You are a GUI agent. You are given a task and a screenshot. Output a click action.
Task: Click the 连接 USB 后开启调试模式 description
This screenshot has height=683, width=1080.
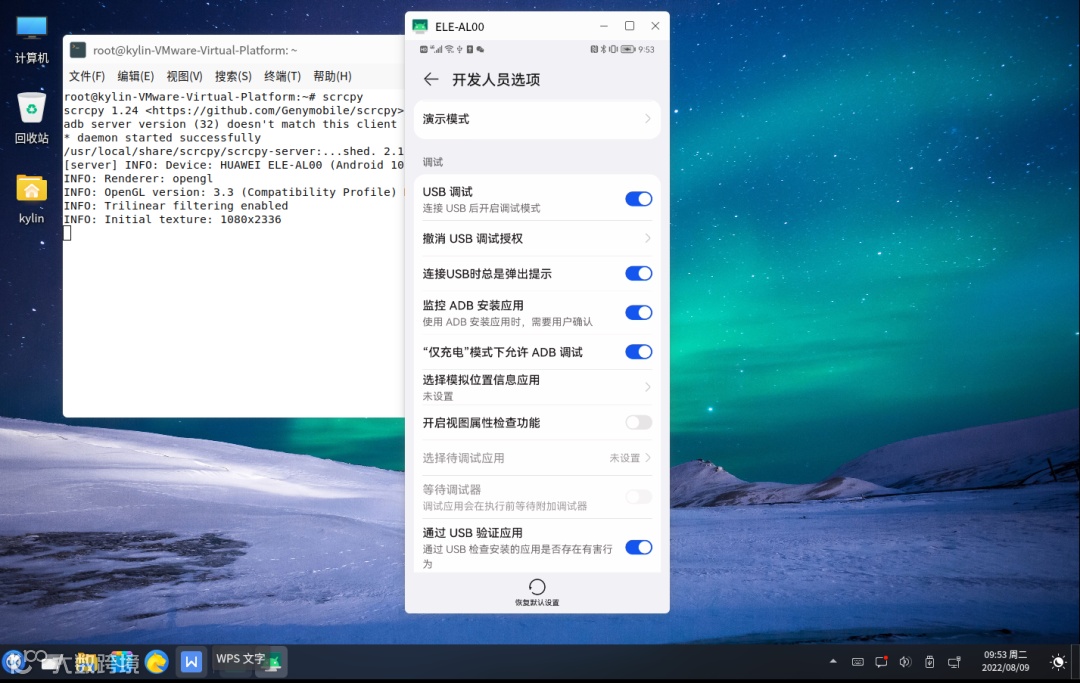pos(481,208)
